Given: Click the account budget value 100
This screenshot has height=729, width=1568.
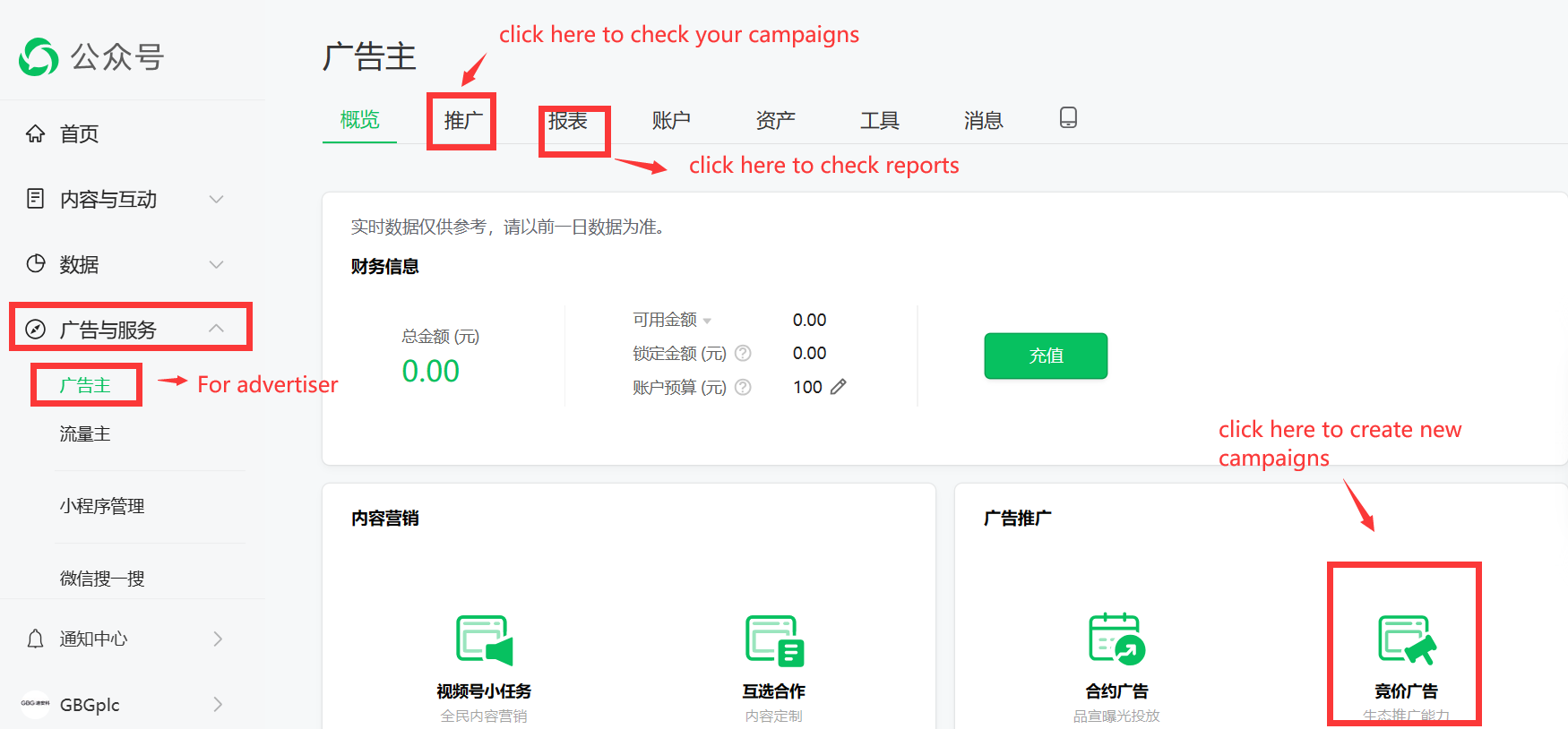Looking at the screenshot, I should coord(807,387).
